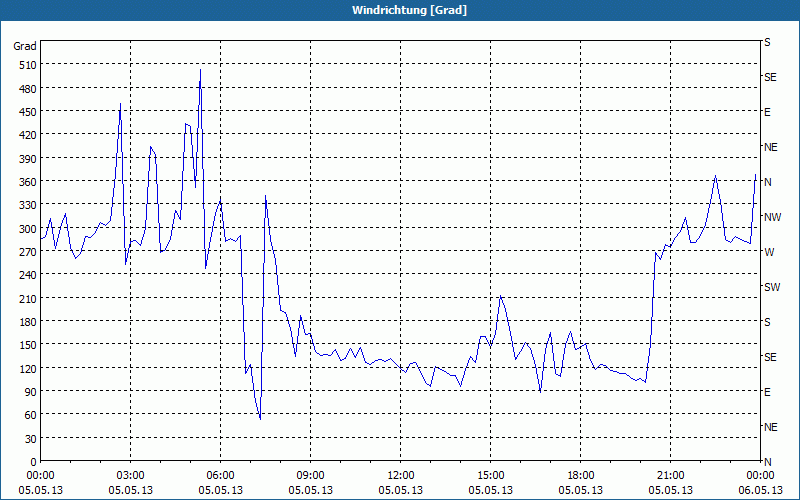This screenshot has width=800, height=500.
Task: Click the 21:00 time label
Action: pos(670,476)
